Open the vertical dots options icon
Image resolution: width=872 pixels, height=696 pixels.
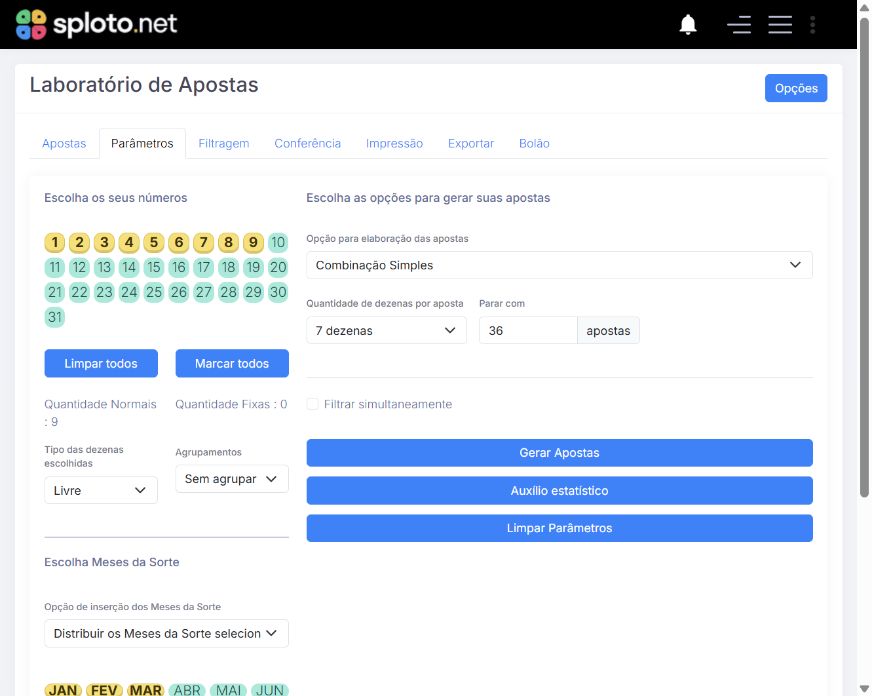tap(812, 24)
